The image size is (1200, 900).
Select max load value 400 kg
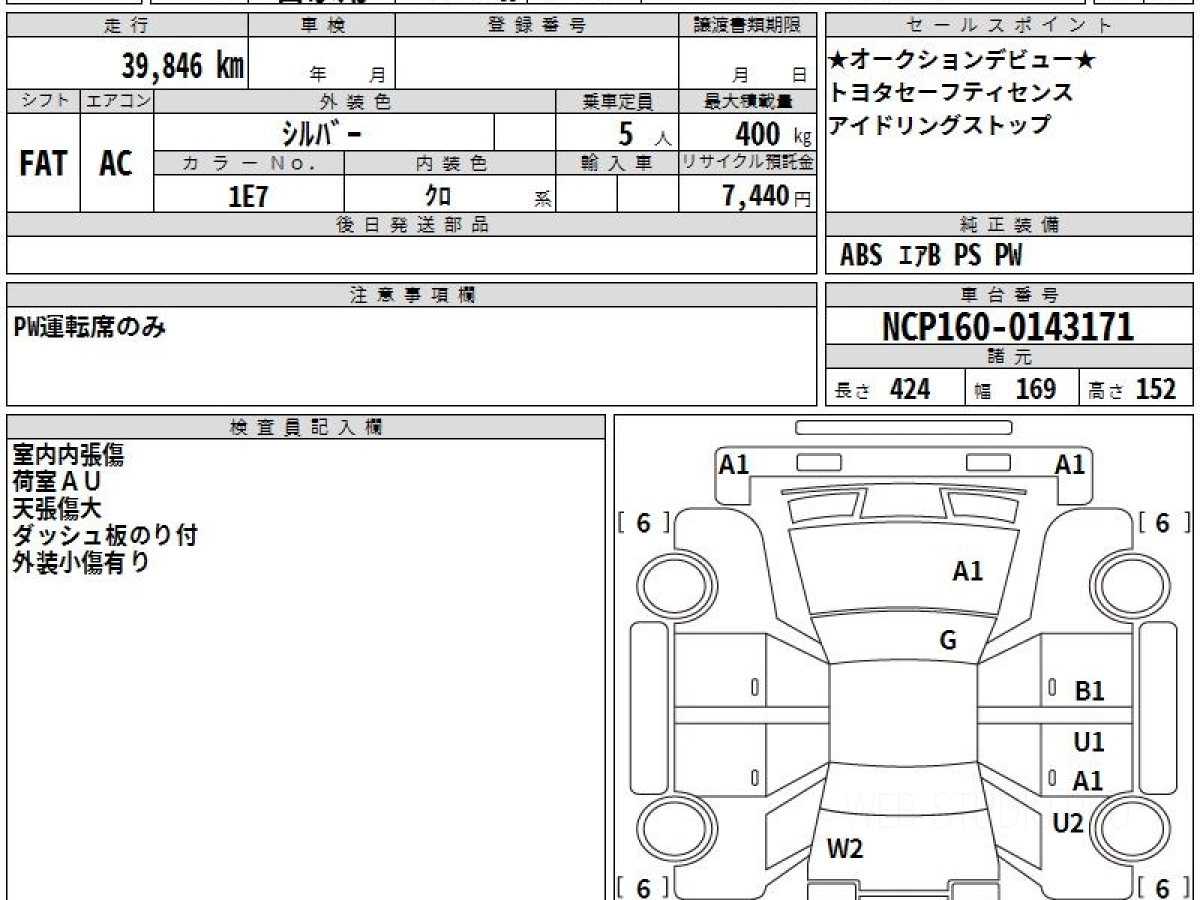773,134
